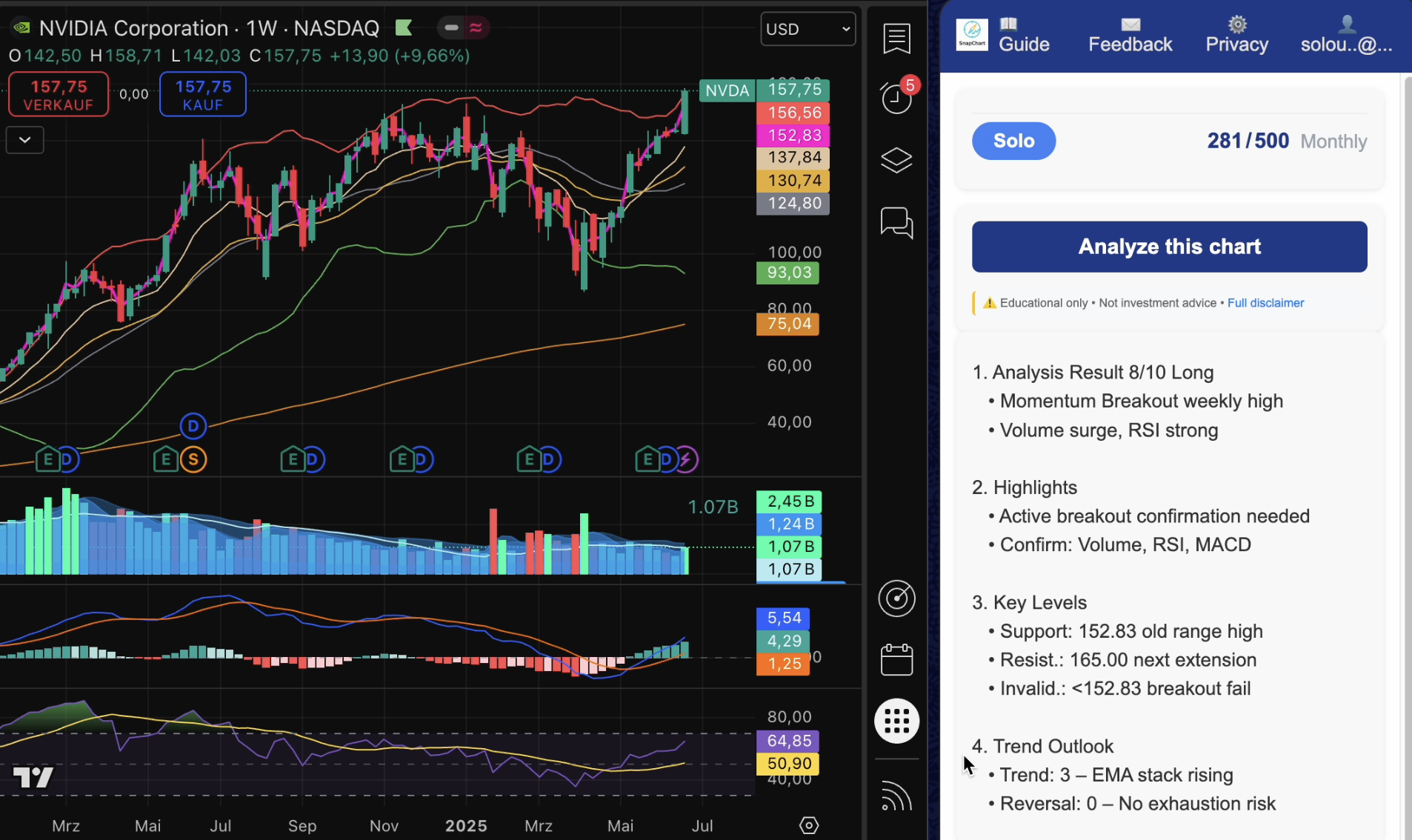The height and width of the screenshot is (840, 1412).
Task: Click 'Resist.: 165.00 next extension' line
Action: tap(1128, 660)
